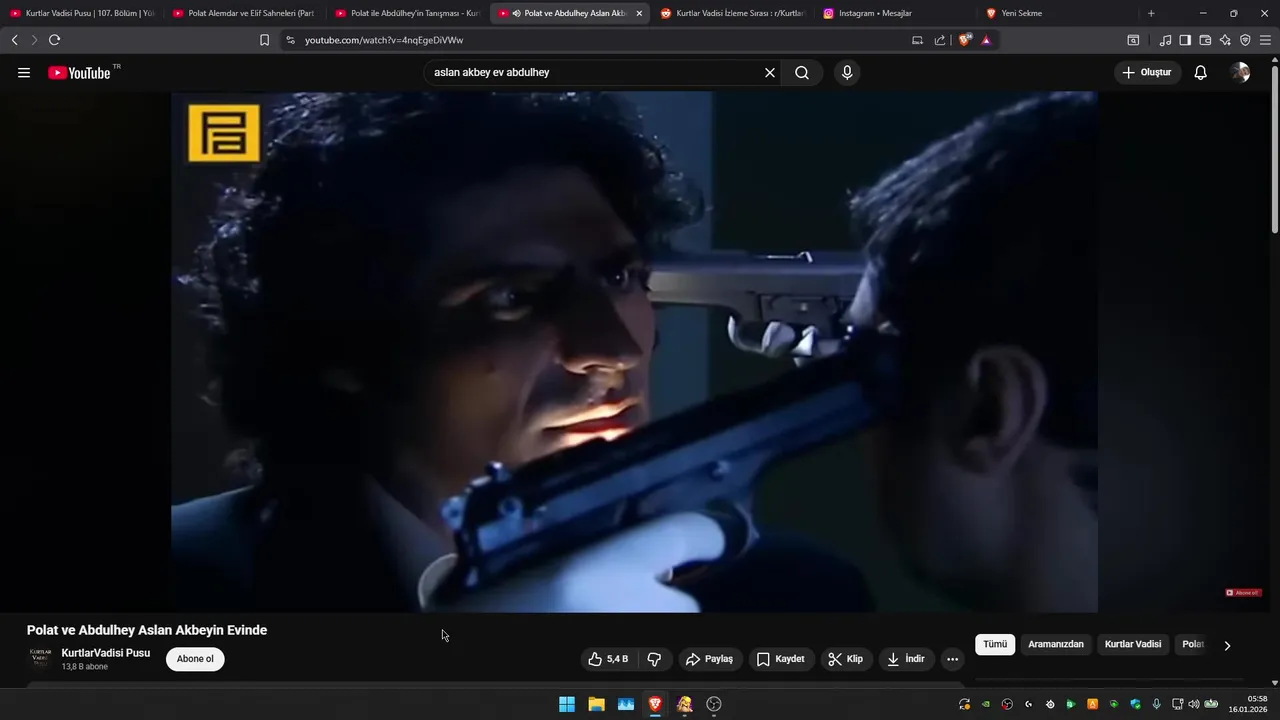
Task: Download the video with İndir
Action: click(x=906, y=659)
